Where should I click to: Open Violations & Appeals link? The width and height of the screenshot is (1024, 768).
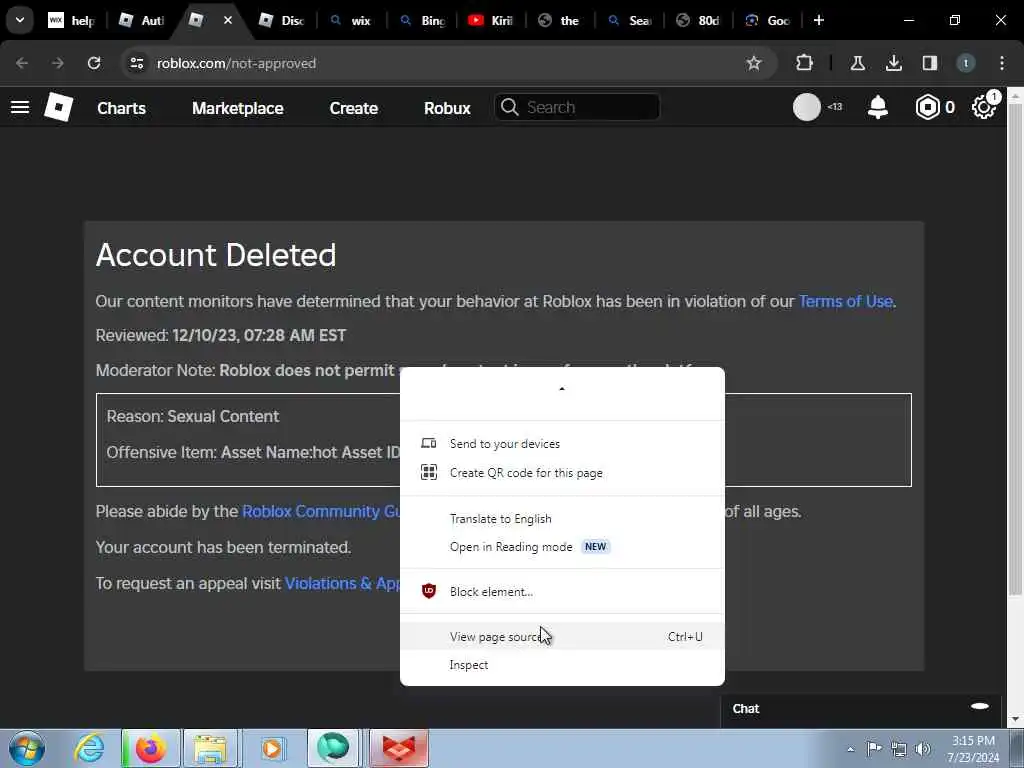coord(342,583)
